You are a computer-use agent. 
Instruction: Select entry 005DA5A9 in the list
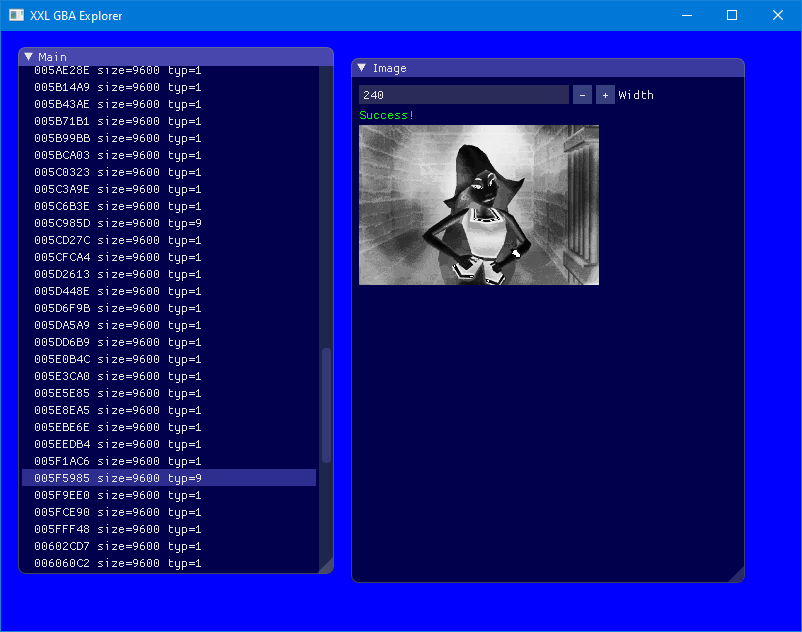(169, 325)
